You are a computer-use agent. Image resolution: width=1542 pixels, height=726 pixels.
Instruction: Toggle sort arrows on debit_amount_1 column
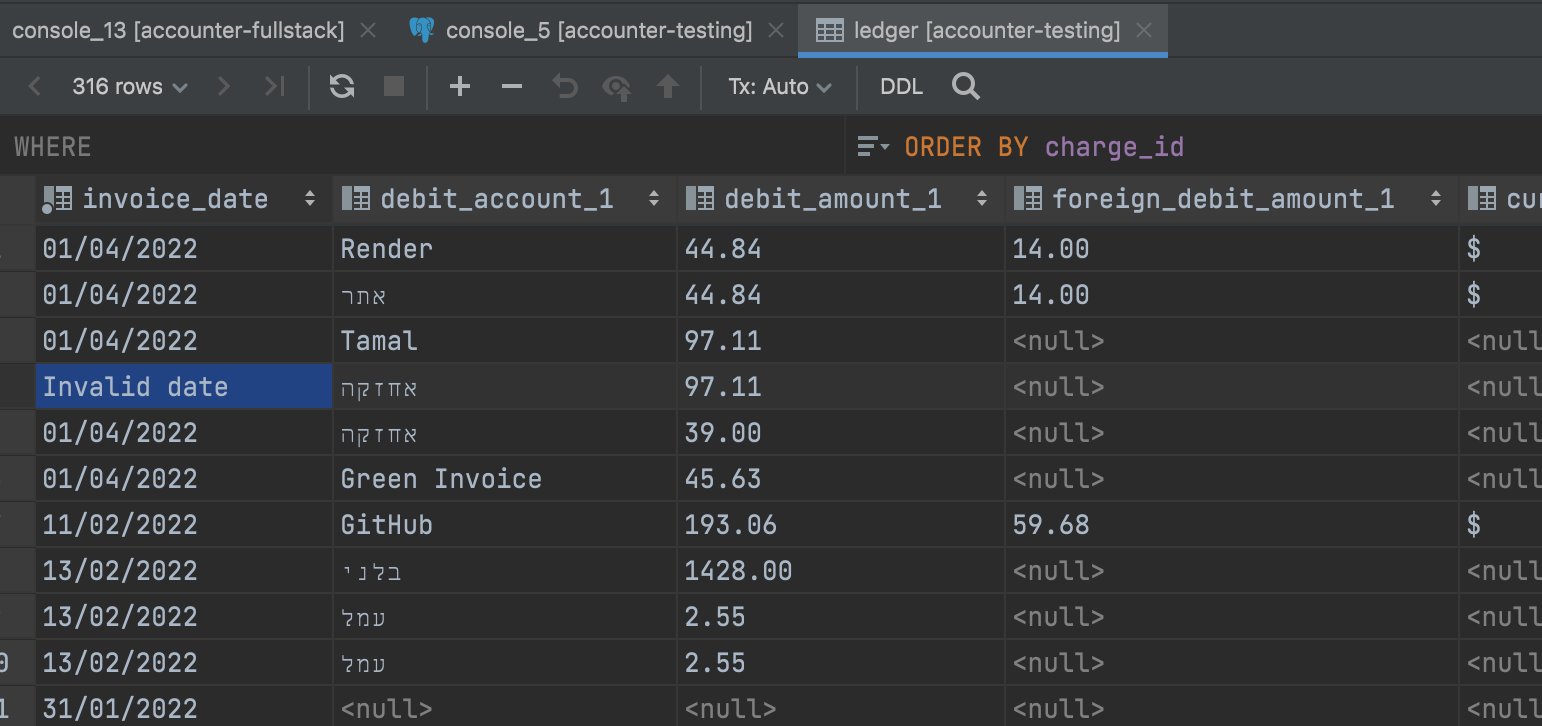point(982,199)
